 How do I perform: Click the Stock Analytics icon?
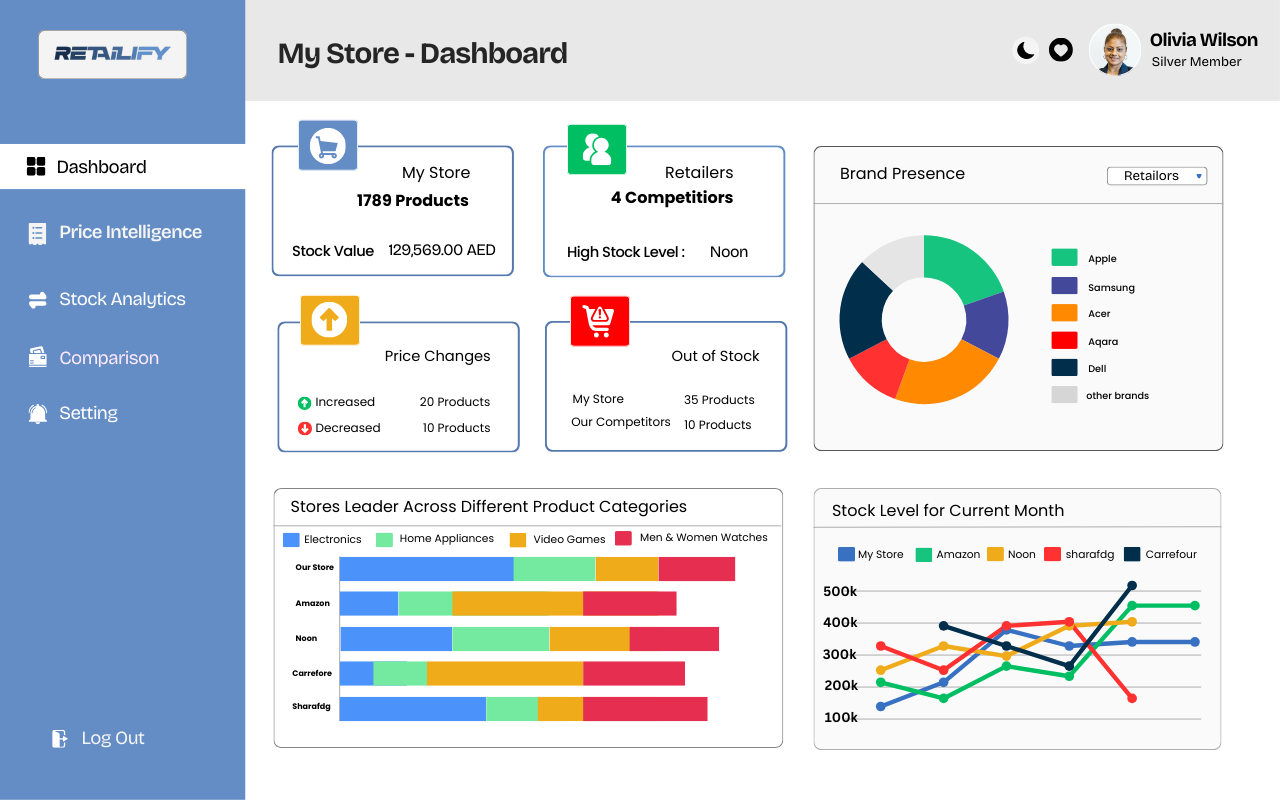click(35, 298)
